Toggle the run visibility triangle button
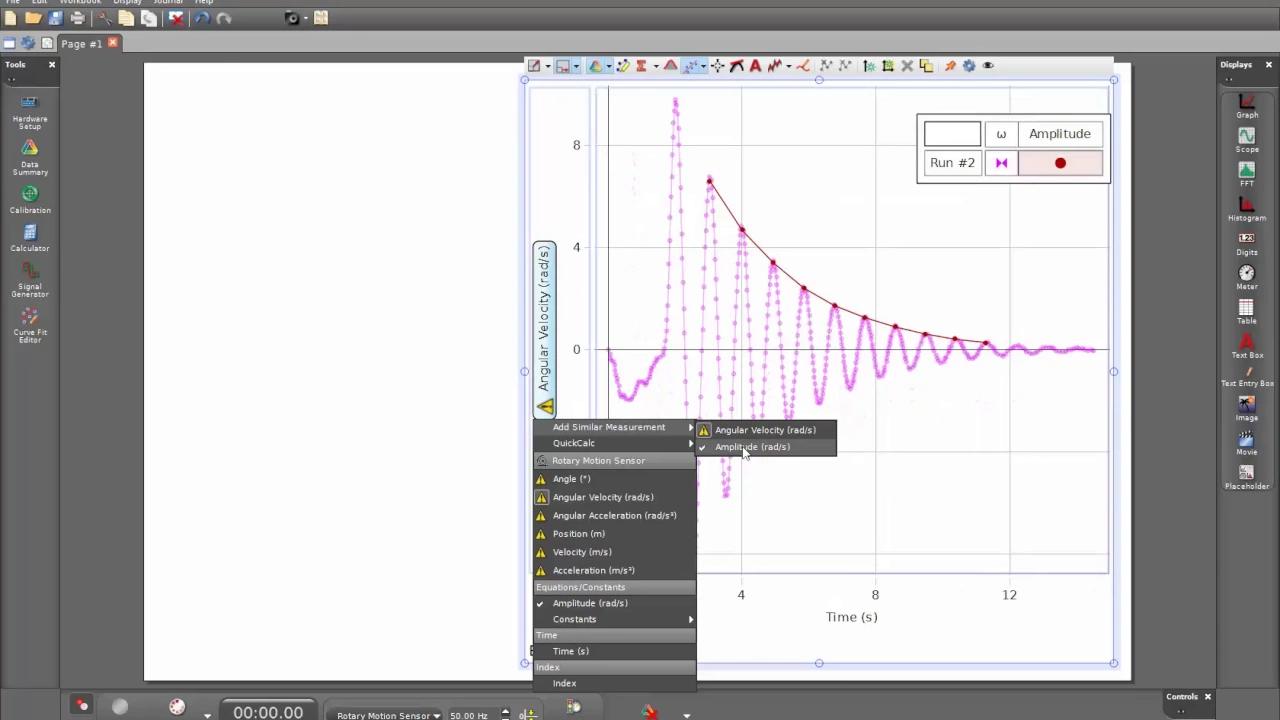Image resolution: width=1280 pixels, height=720 pixels. tap(595, 66)
